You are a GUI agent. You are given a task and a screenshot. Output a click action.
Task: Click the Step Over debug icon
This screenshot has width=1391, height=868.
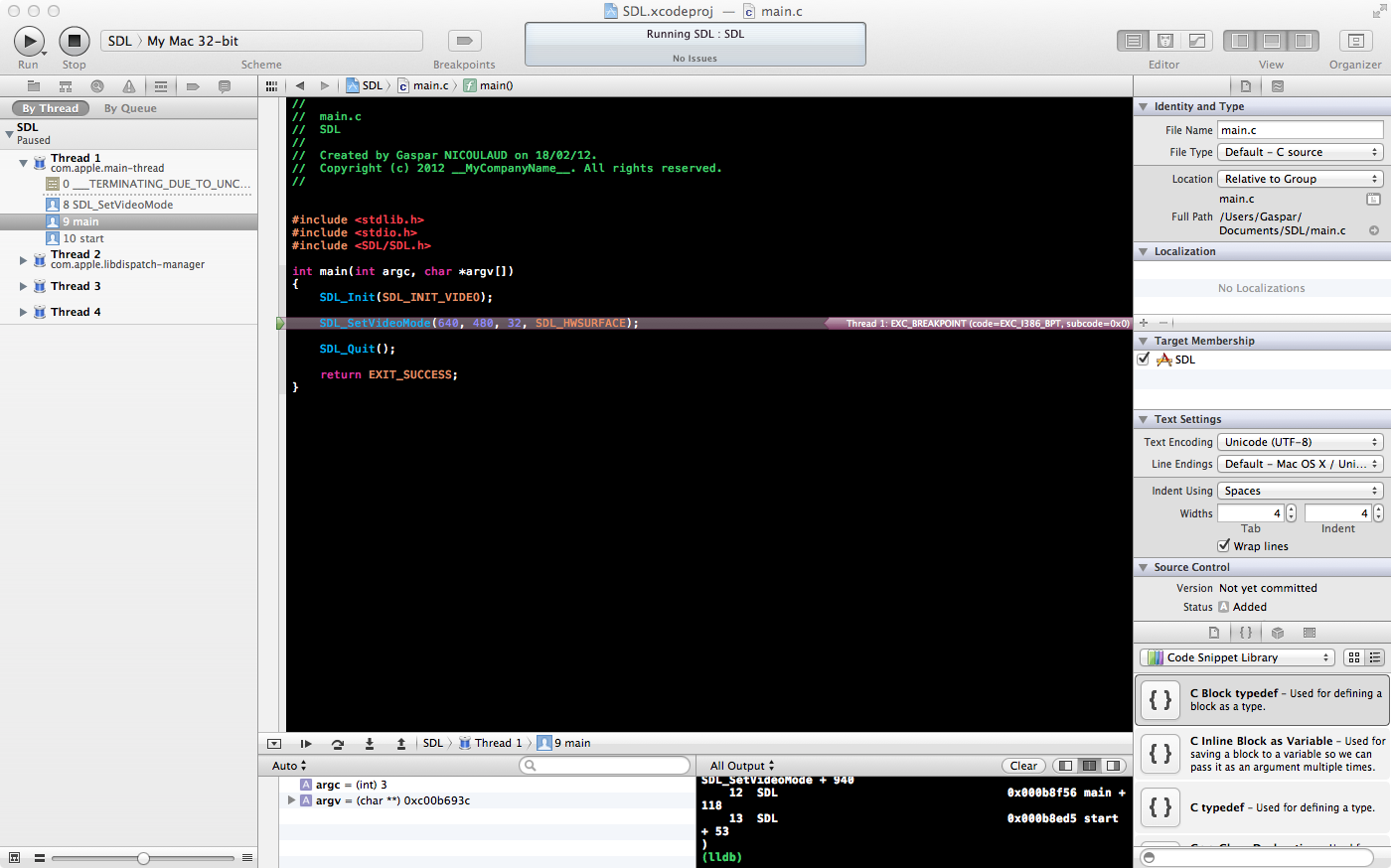point(338,743)
